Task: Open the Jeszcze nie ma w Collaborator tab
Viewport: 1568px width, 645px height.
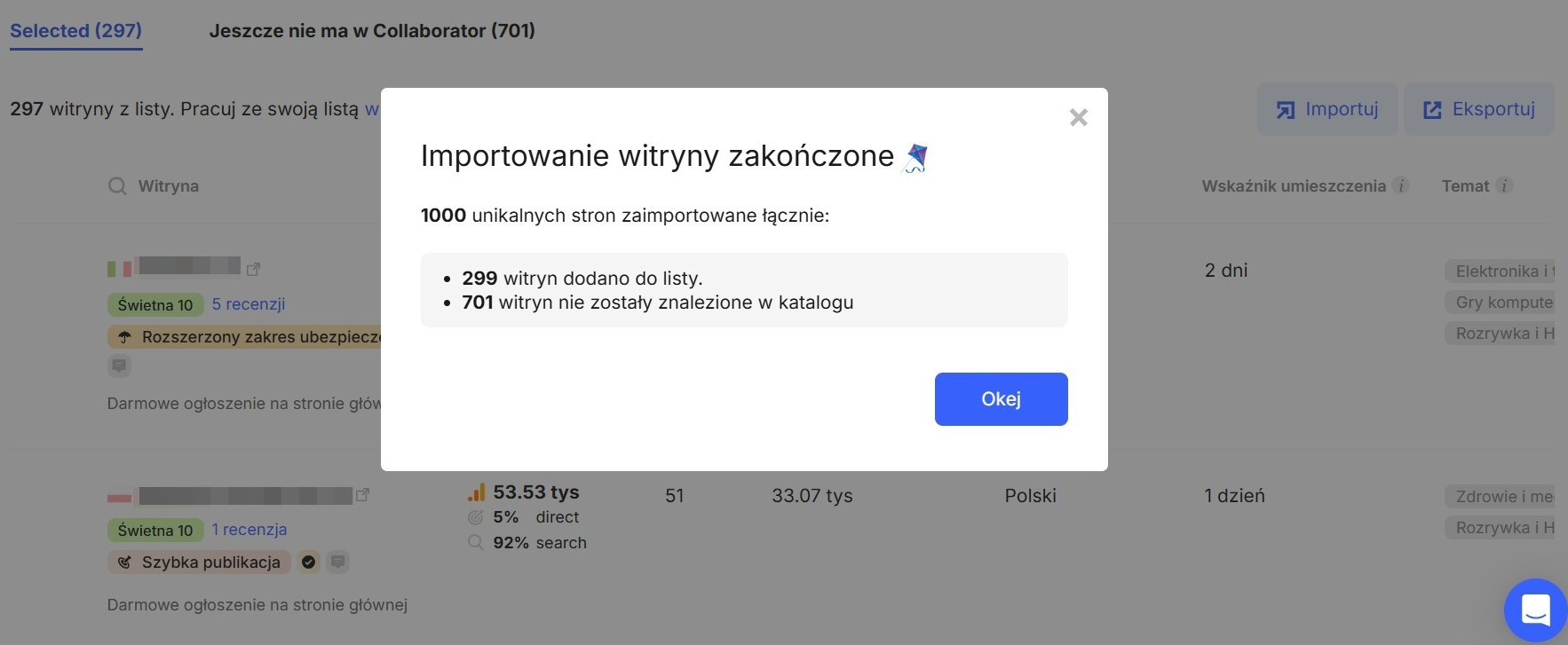Action: tap(371, 31)
